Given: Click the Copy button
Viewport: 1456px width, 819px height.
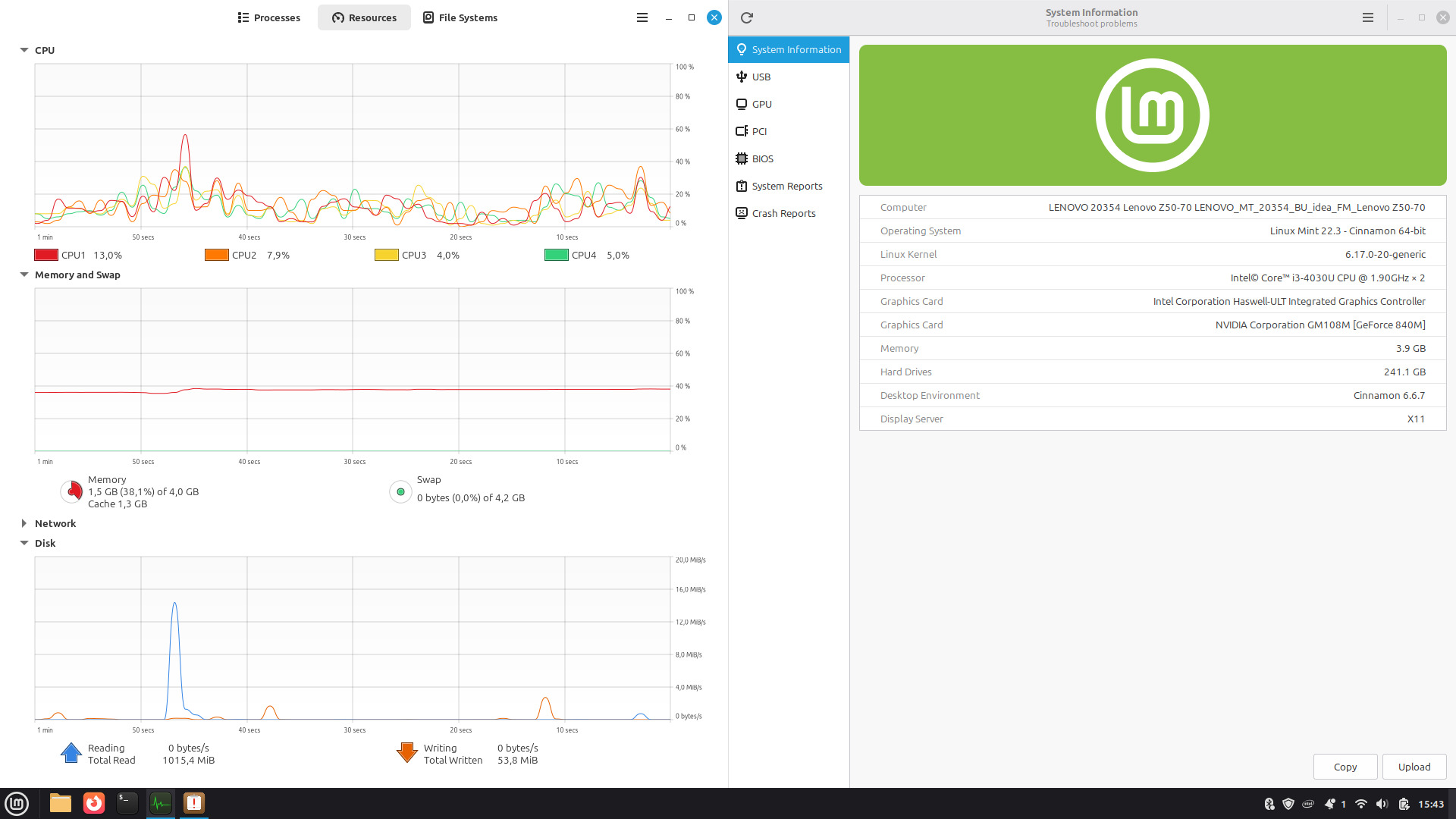Looking at the screenshot, I should pos(1345,767).
